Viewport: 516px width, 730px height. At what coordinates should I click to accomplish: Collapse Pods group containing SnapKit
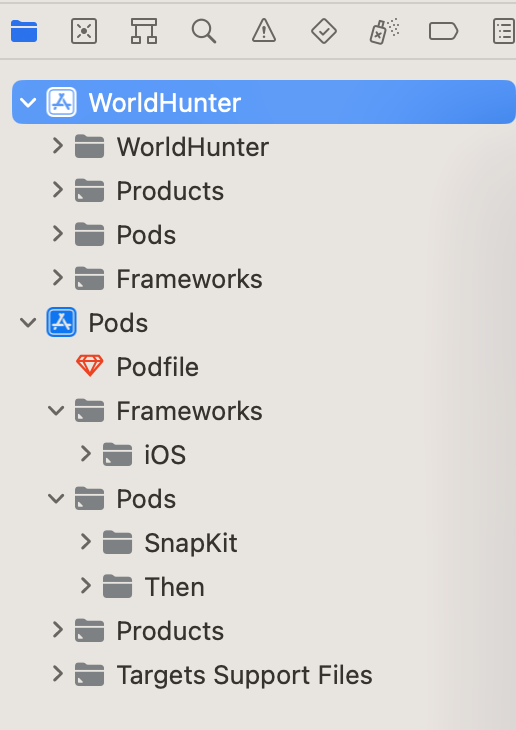pyautogui.click(x=56, y=499)
